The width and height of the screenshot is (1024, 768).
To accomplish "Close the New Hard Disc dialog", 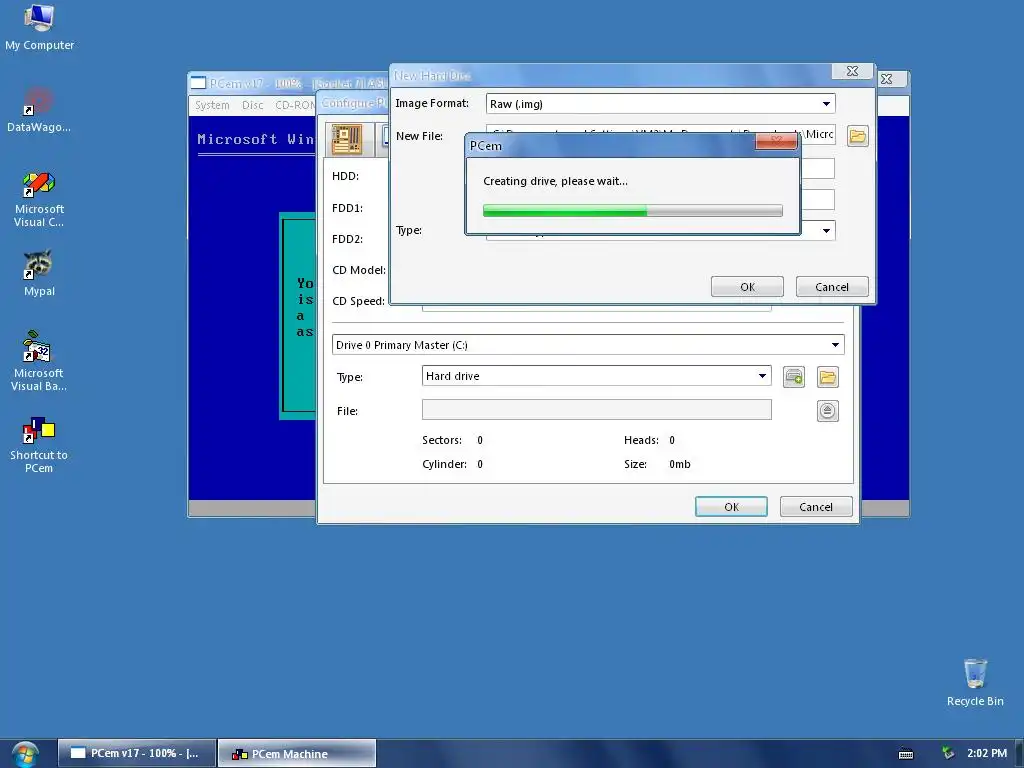I will click(852, 71).
